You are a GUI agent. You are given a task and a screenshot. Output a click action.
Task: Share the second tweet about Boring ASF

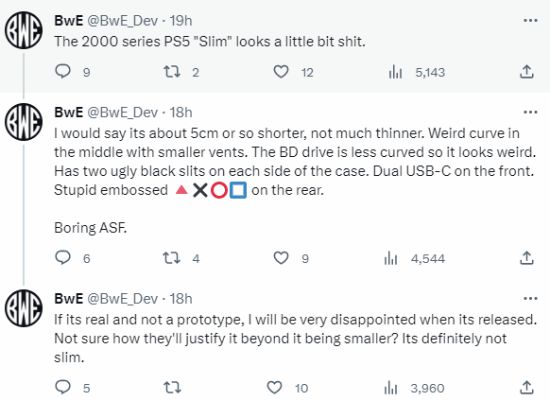click(526, 258)
